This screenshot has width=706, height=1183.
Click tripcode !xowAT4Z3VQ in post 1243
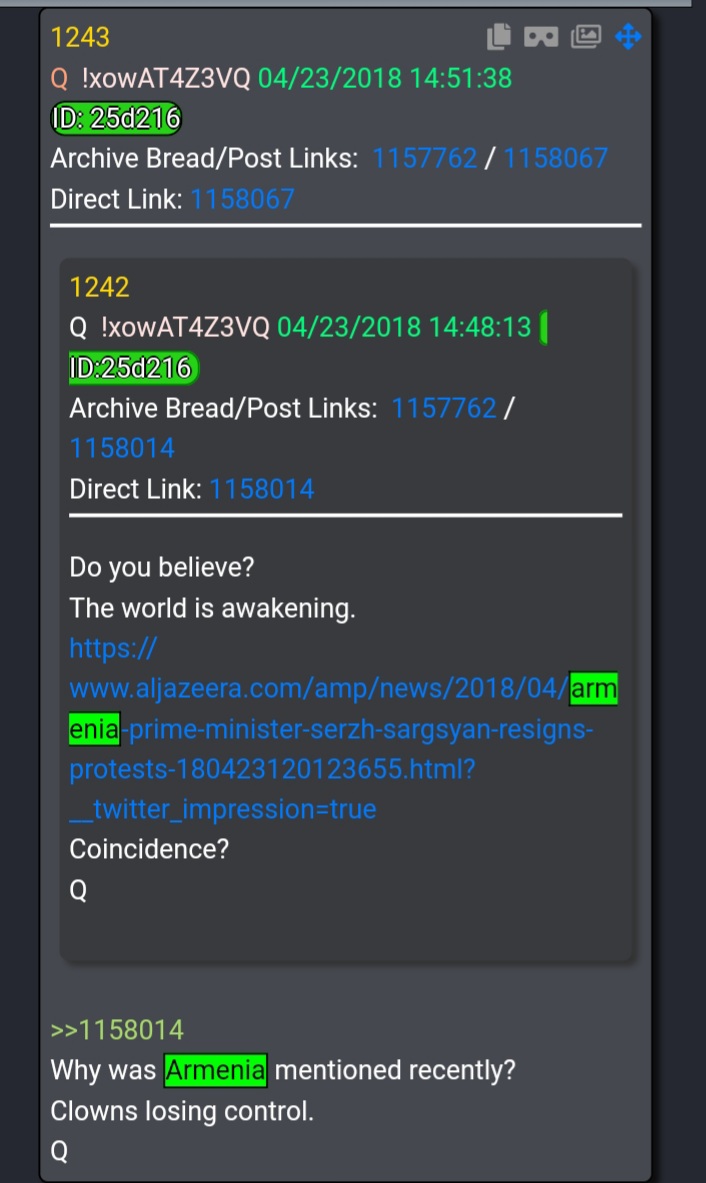(x=165, y=78)
